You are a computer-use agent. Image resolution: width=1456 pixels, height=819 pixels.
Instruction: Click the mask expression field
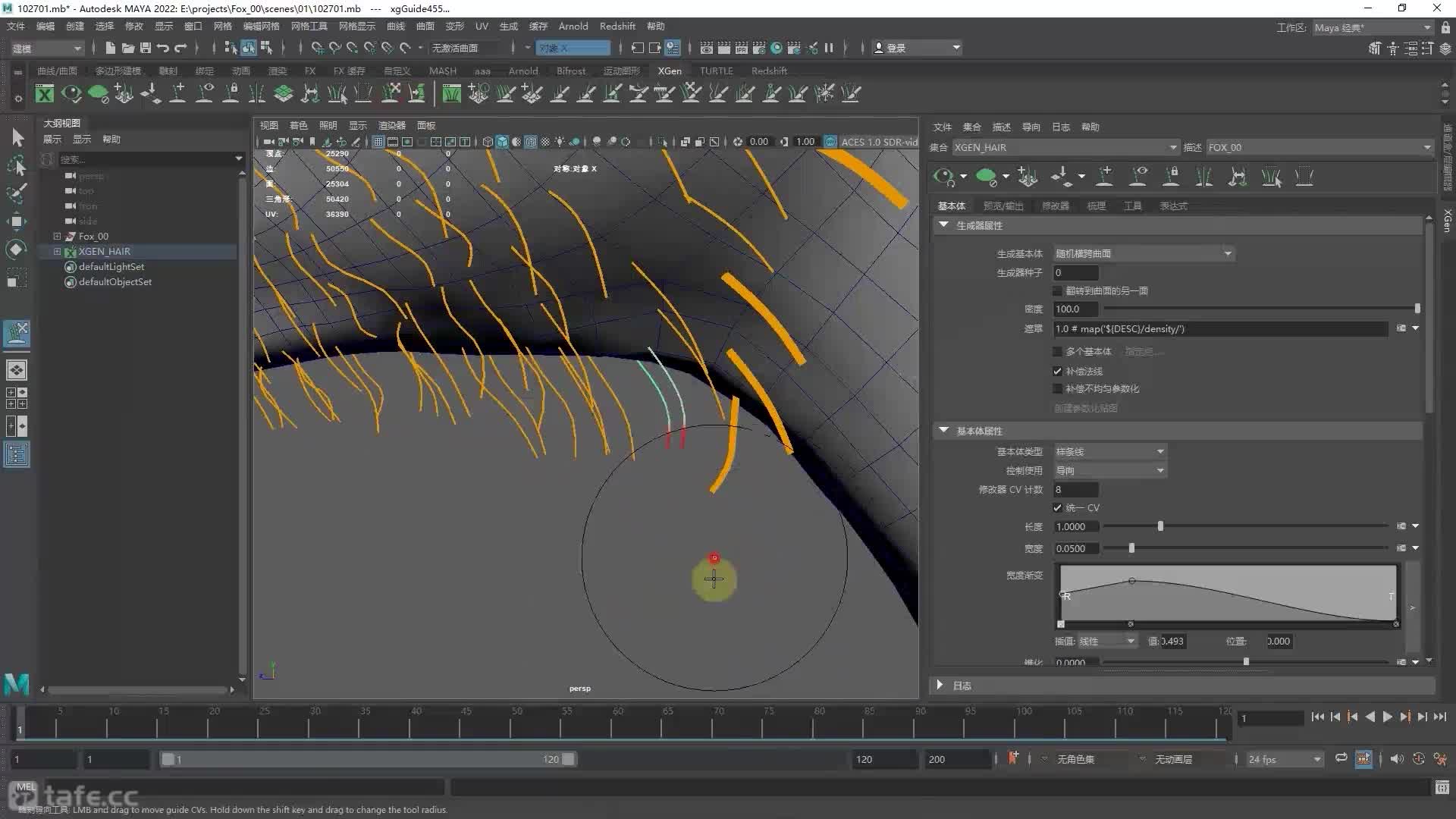tap(1220, 329)
